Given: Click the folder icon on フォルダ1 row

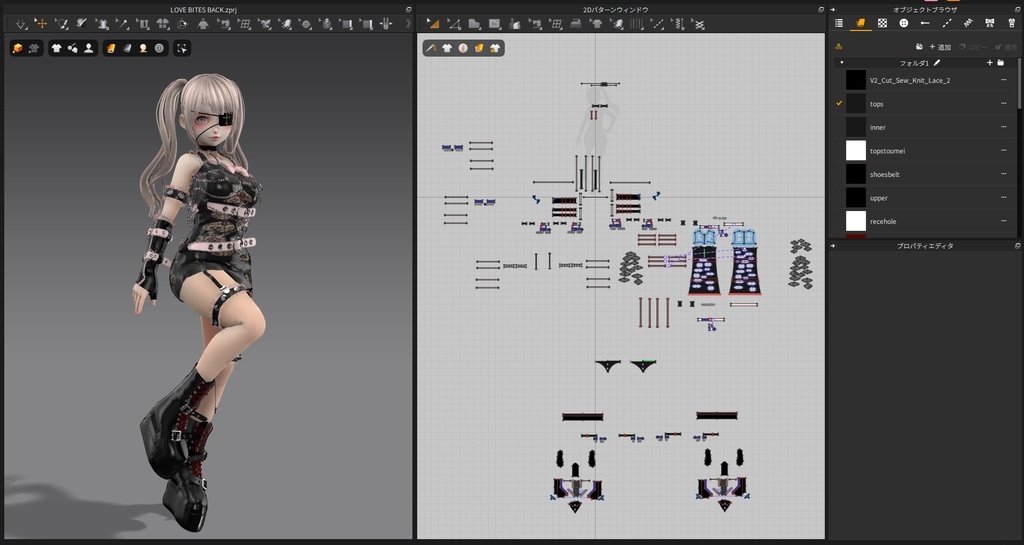Looking at the screenshot, I should [1000, 63].
